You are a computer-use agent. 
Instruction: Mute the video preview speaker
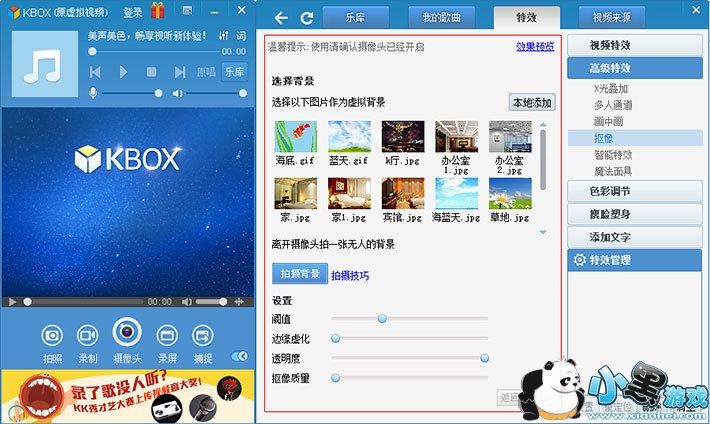187,302
